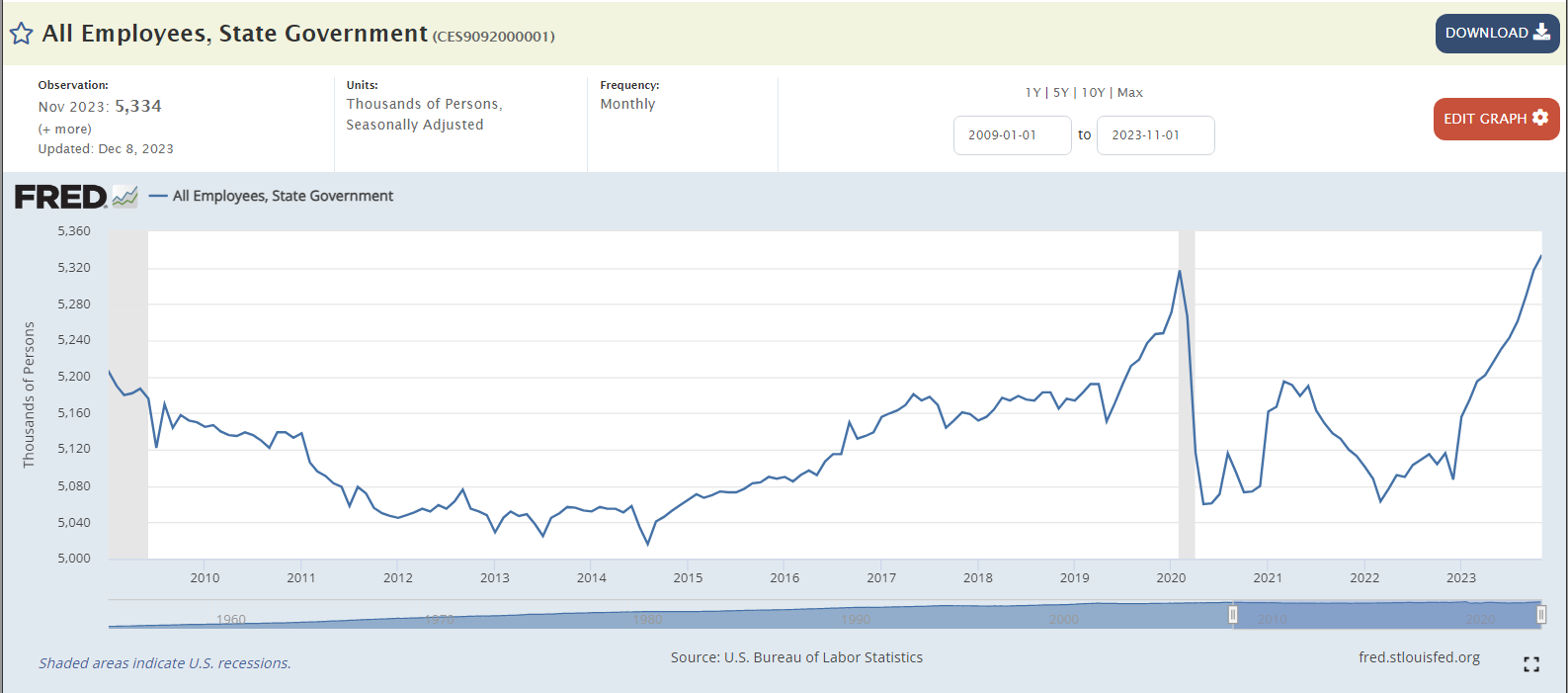Click the x-axis label 2010
1568x693 pixels.
coord(205,578)
